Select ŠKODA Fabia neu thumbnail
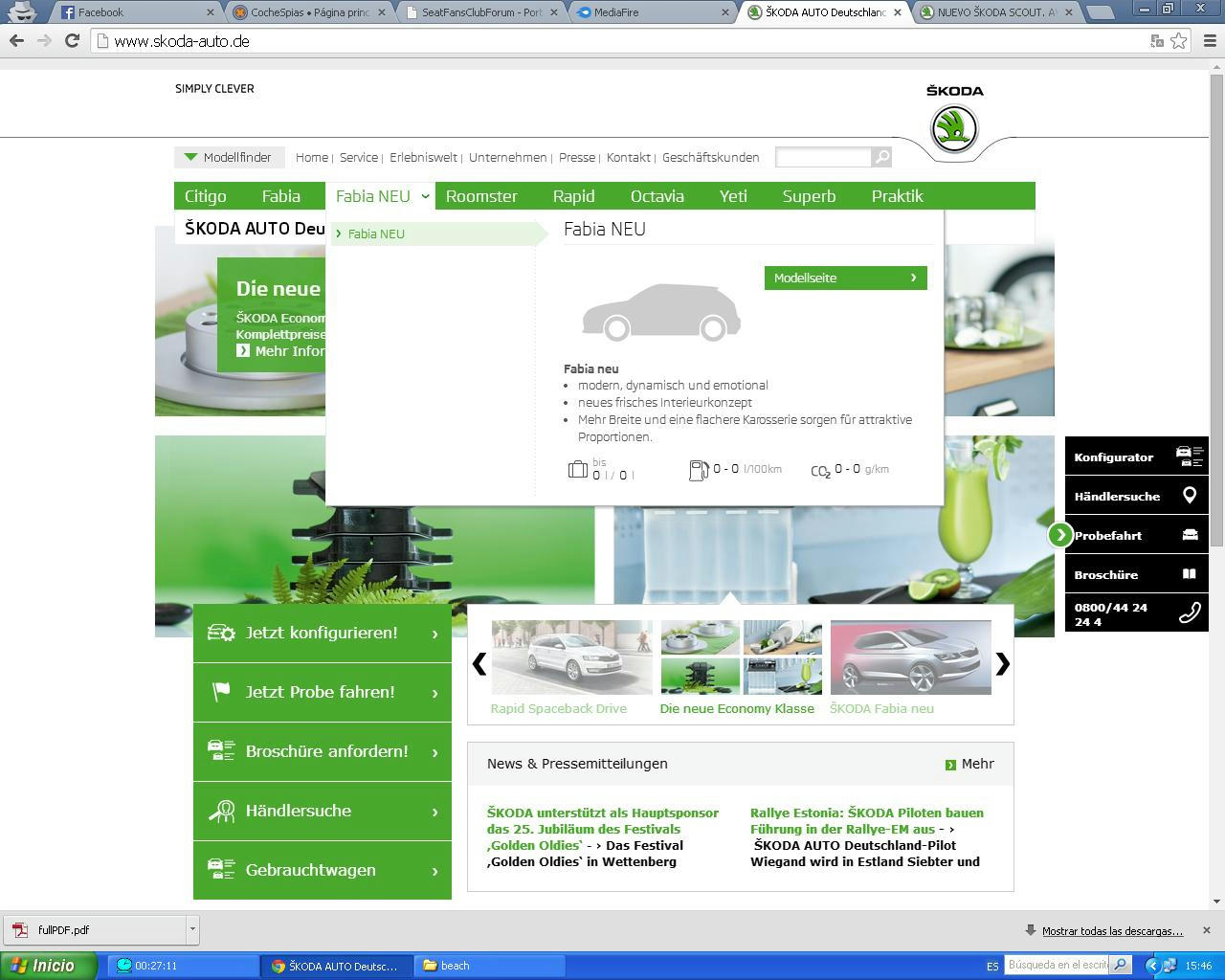 click(x=911, y=657)
